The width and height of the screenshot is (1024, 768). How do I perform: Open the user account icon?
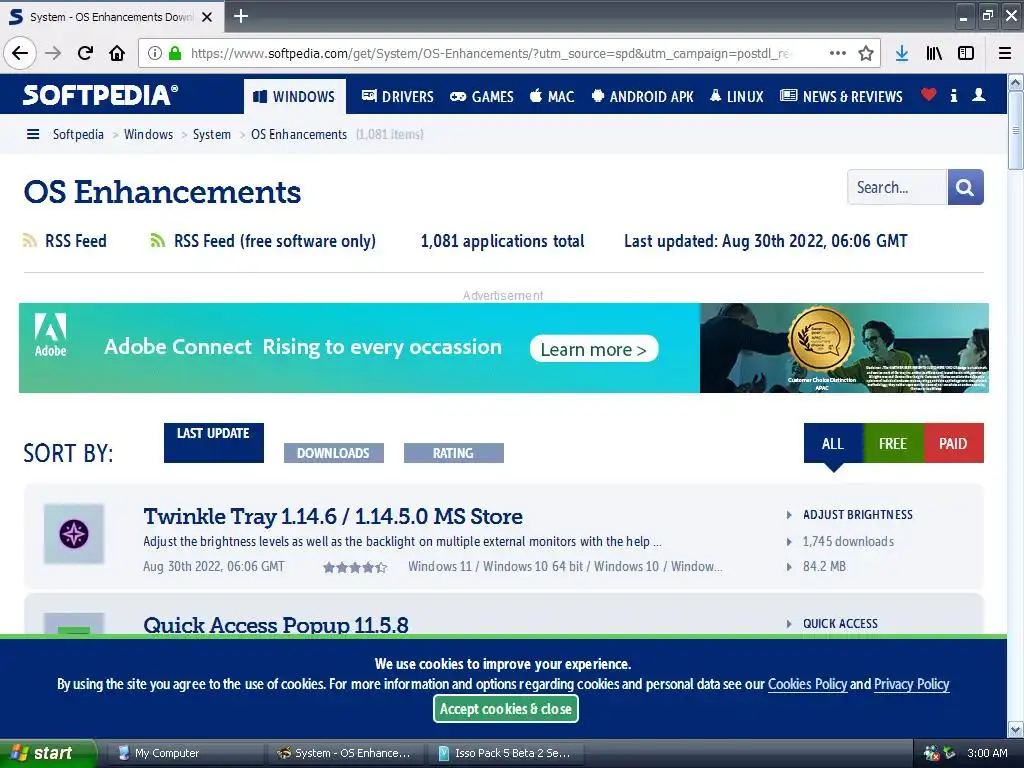pos(978,95)
